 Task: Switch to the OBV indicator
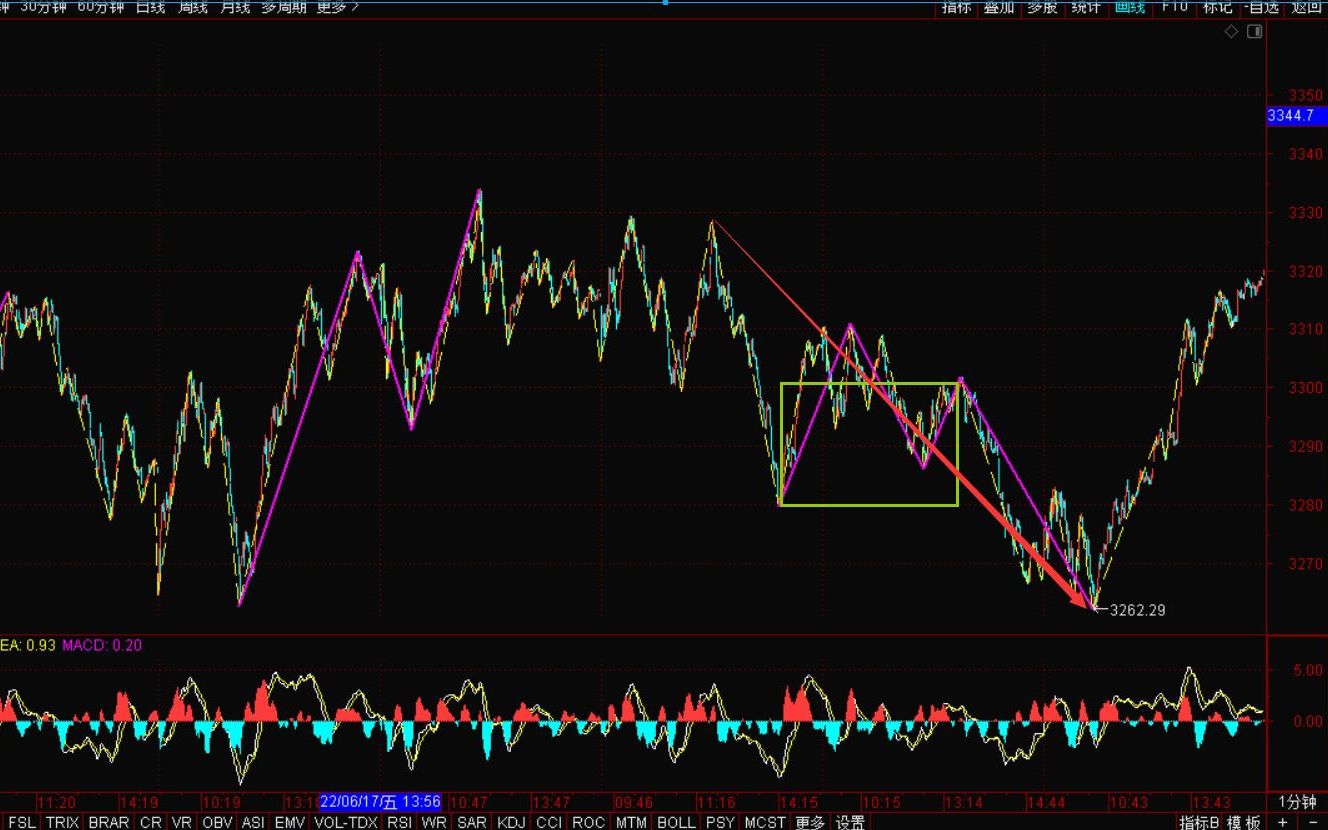click(217, 822)
